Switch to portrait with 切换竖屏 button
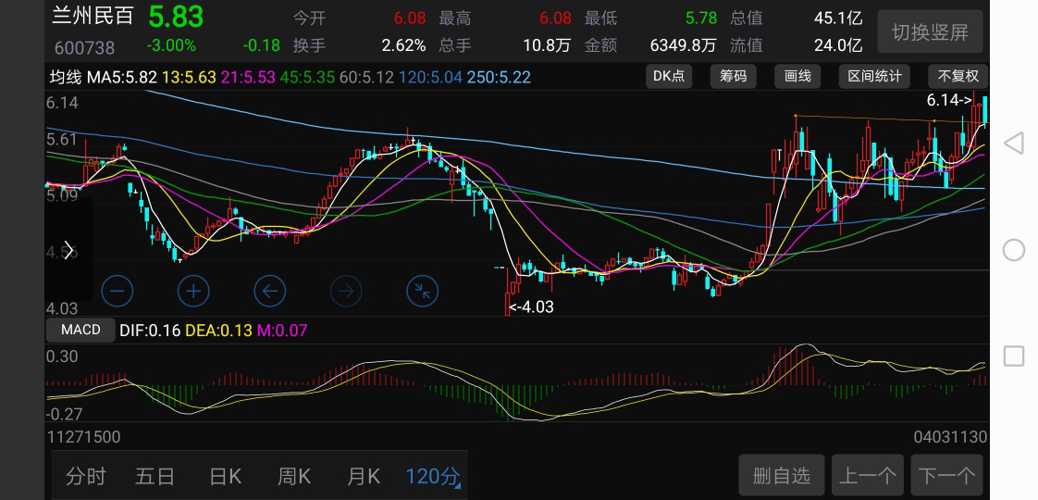The image size is (1038, 500). pos(930,32)
